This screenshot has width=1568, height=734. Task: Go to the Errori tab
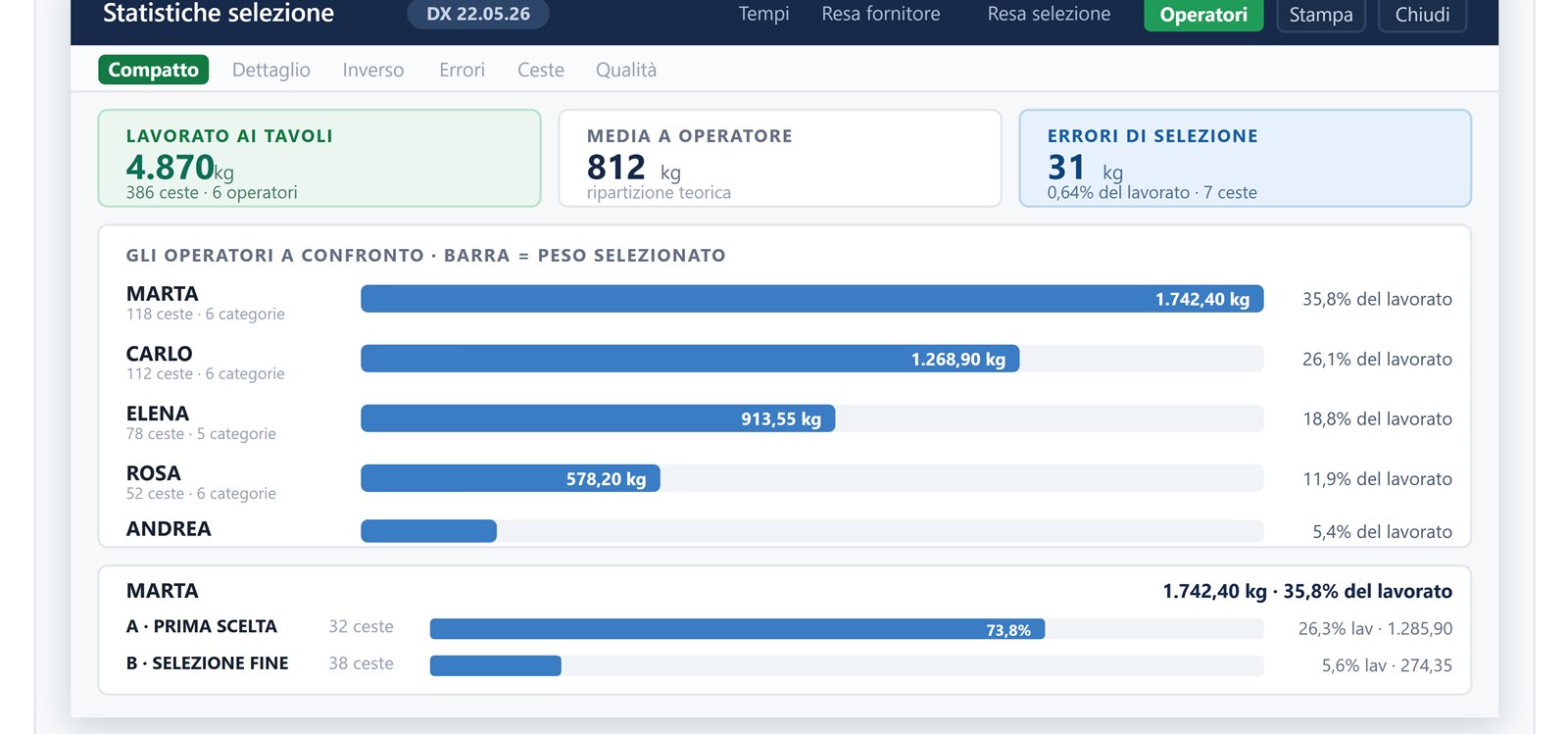(462, 70)
